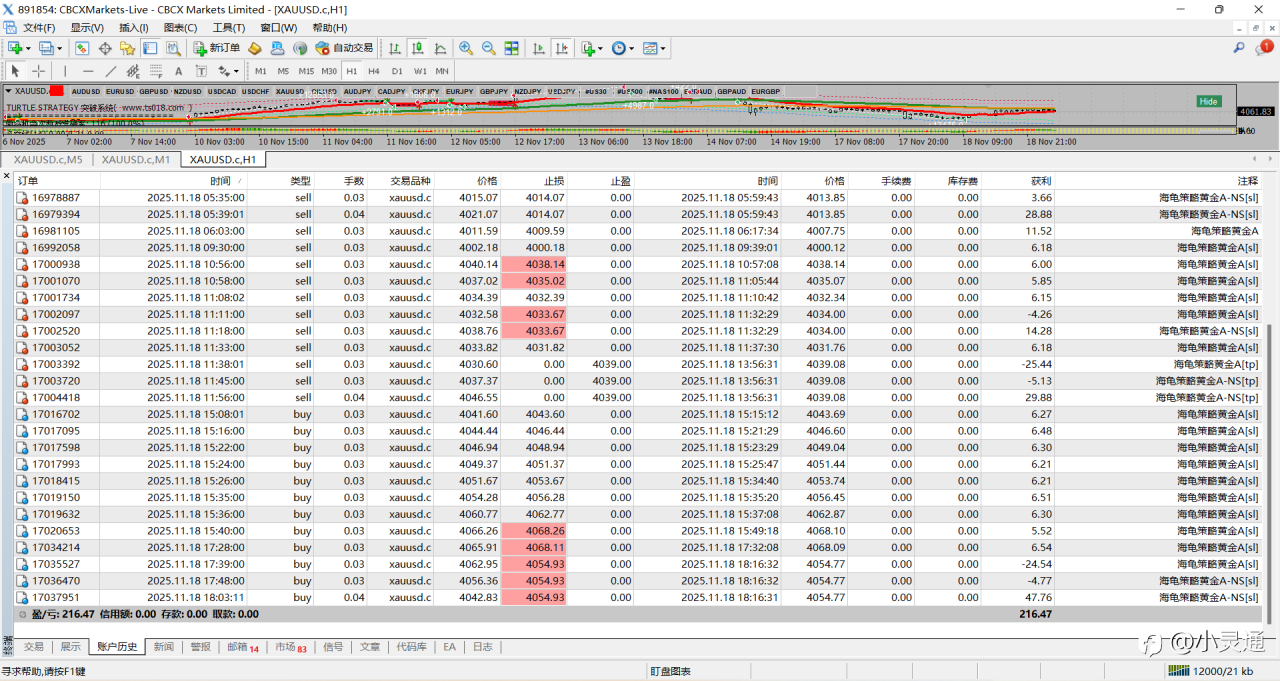Viewport: 1280px width, 681px height.
Task: Open the chart templates dropdown arrow
Action: (x=663, y=48)
